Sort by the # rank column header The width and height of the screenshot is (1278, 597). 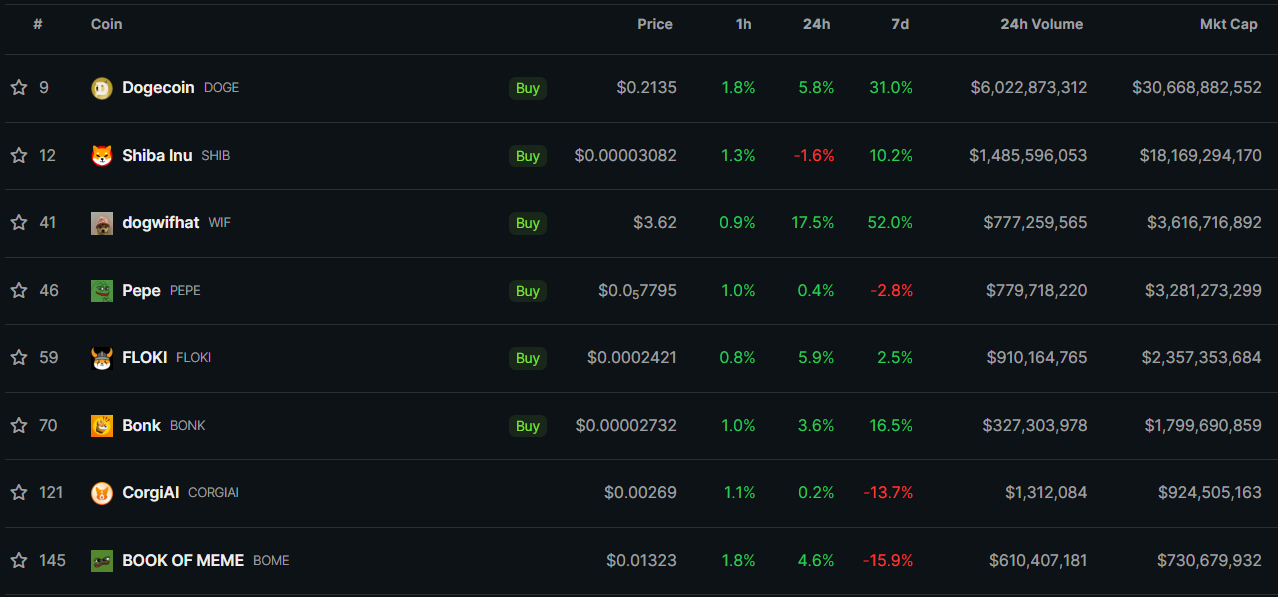(x=38, y=24)
